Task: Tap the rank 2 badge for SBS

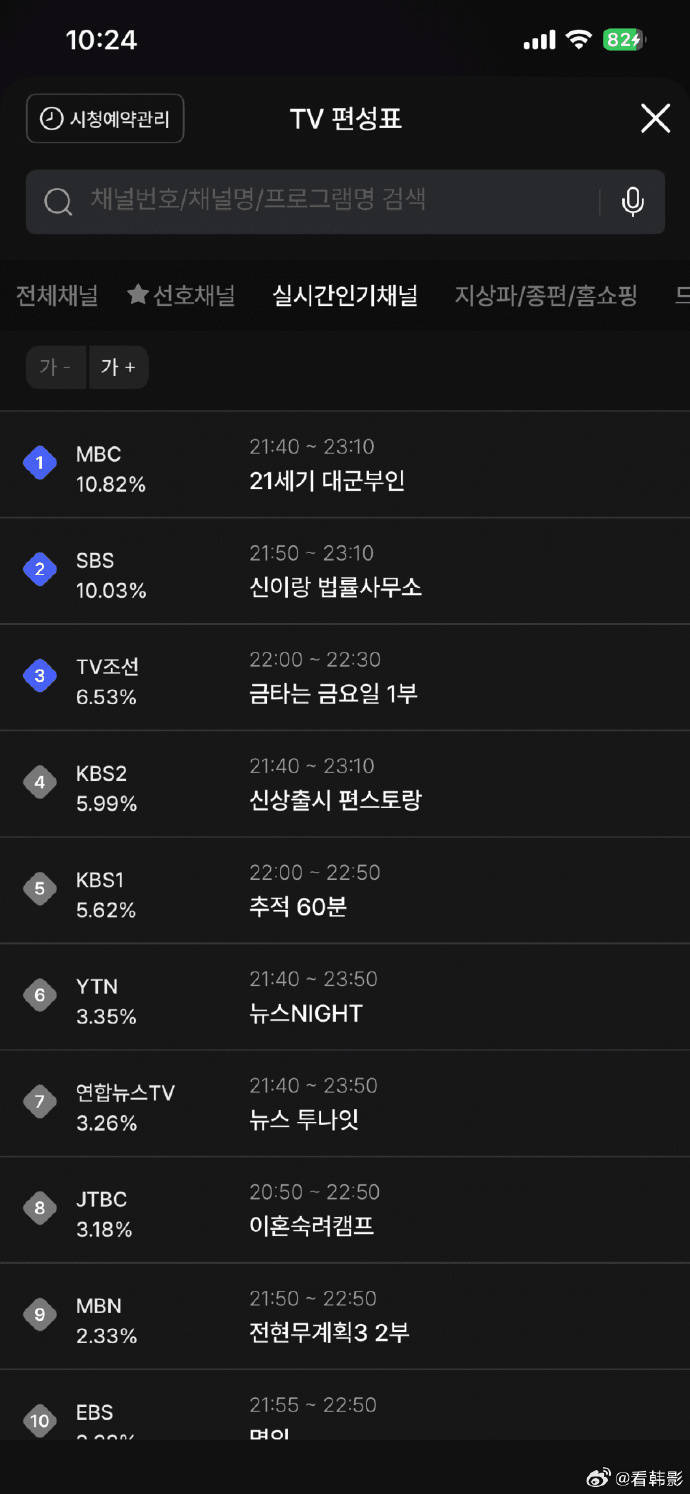Action: pyautogui.click(x=40, y=569)
